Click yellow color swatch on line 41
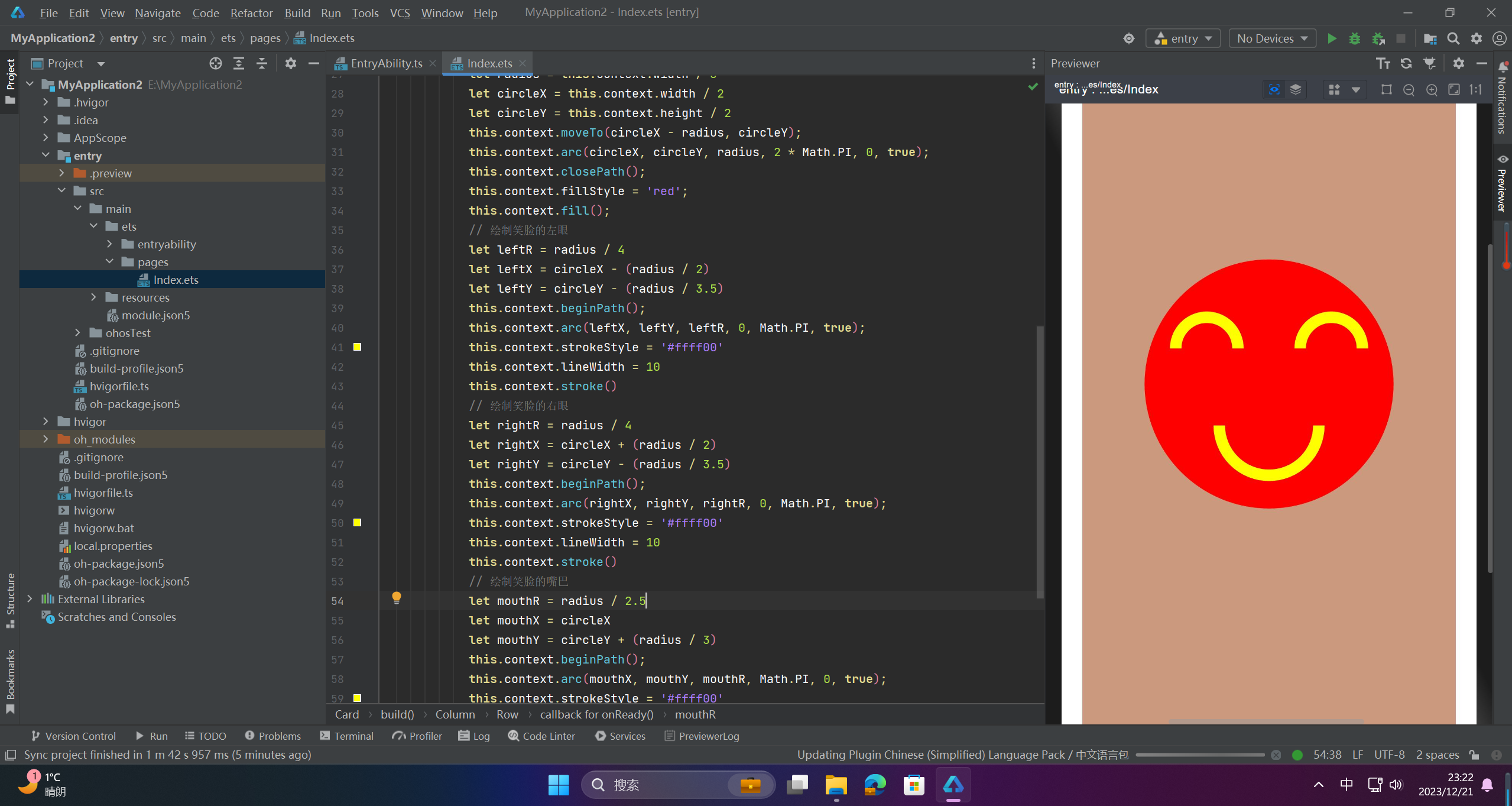Image resolution: width=1512 pixels, height=806 pixels. [357, 347]
